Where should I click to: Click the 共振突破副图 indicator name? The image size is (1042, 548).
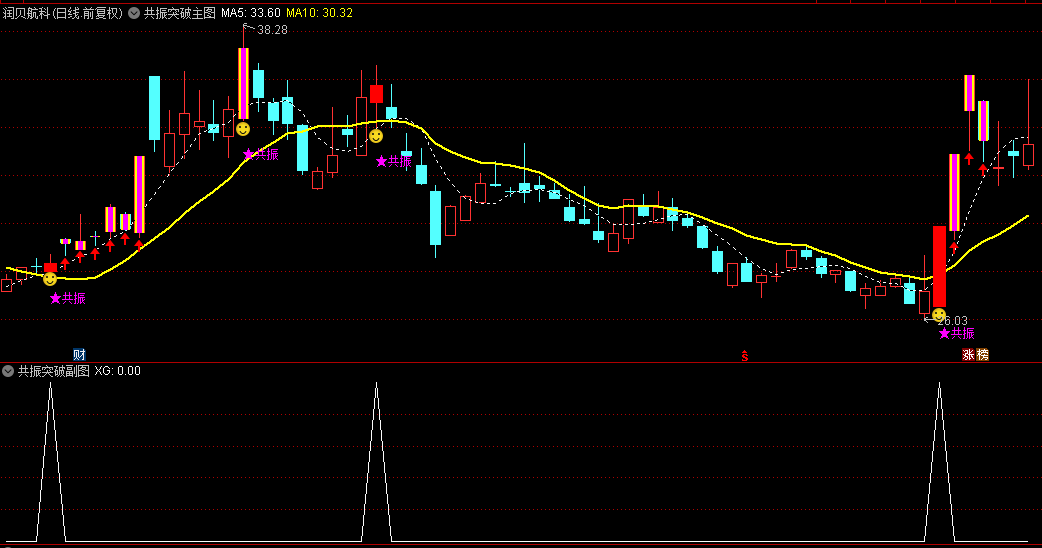pyautogui.click(x=53, y=371)
